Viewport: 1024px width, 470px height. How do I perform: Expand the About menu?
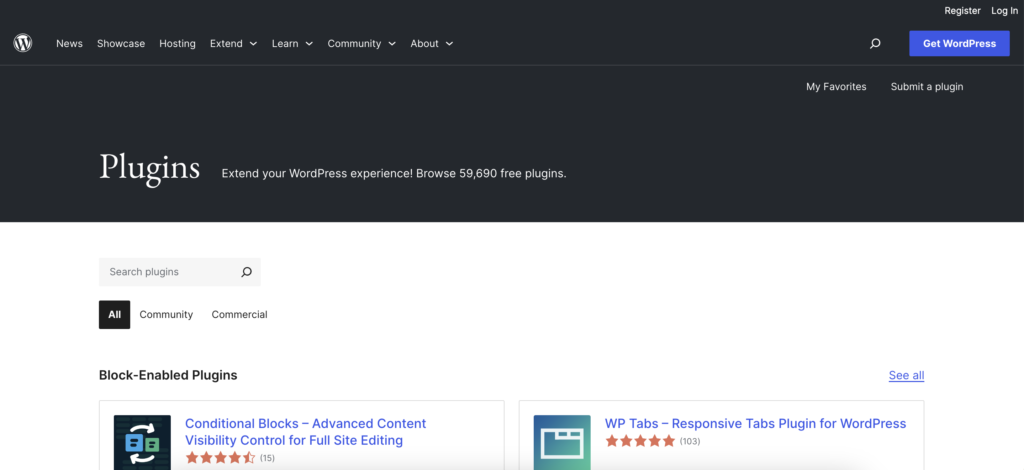432,44
